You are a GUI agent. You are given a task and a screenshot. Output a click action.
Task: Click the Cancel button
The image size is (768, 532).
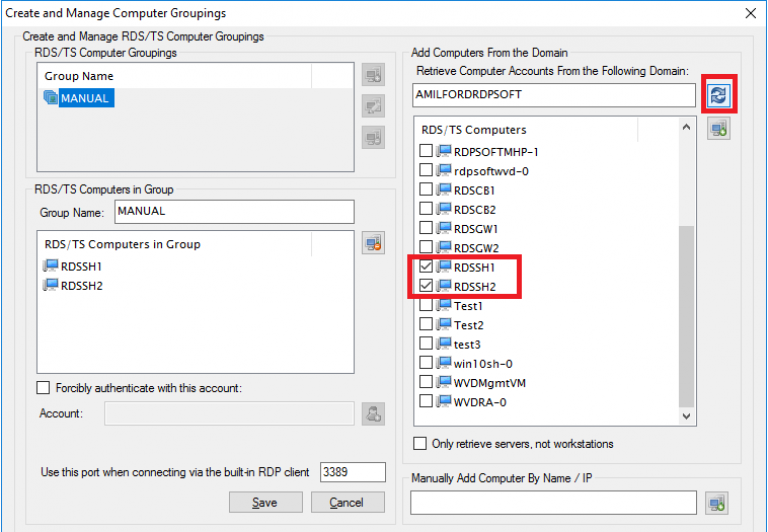[x=348, y=503]
